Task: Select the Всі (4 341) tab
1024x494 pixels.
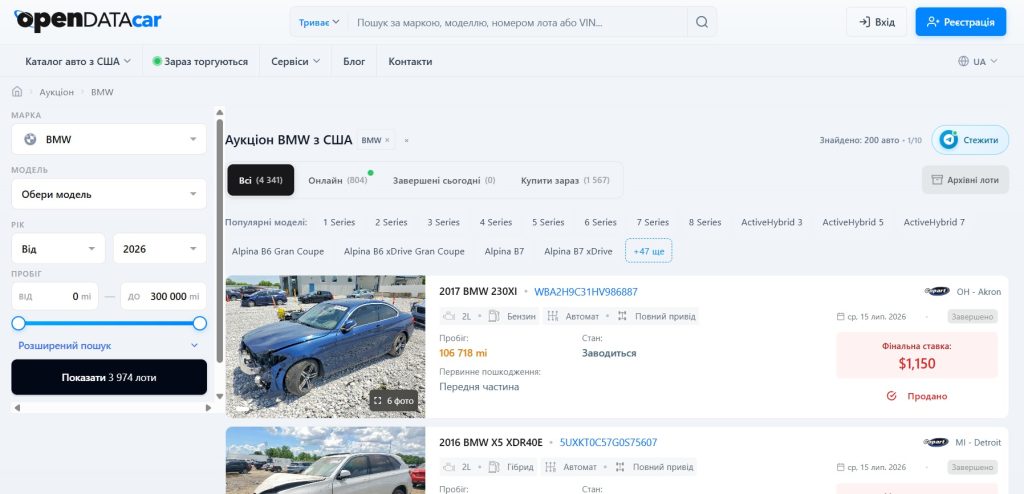Action: click(x=261, y=180)
